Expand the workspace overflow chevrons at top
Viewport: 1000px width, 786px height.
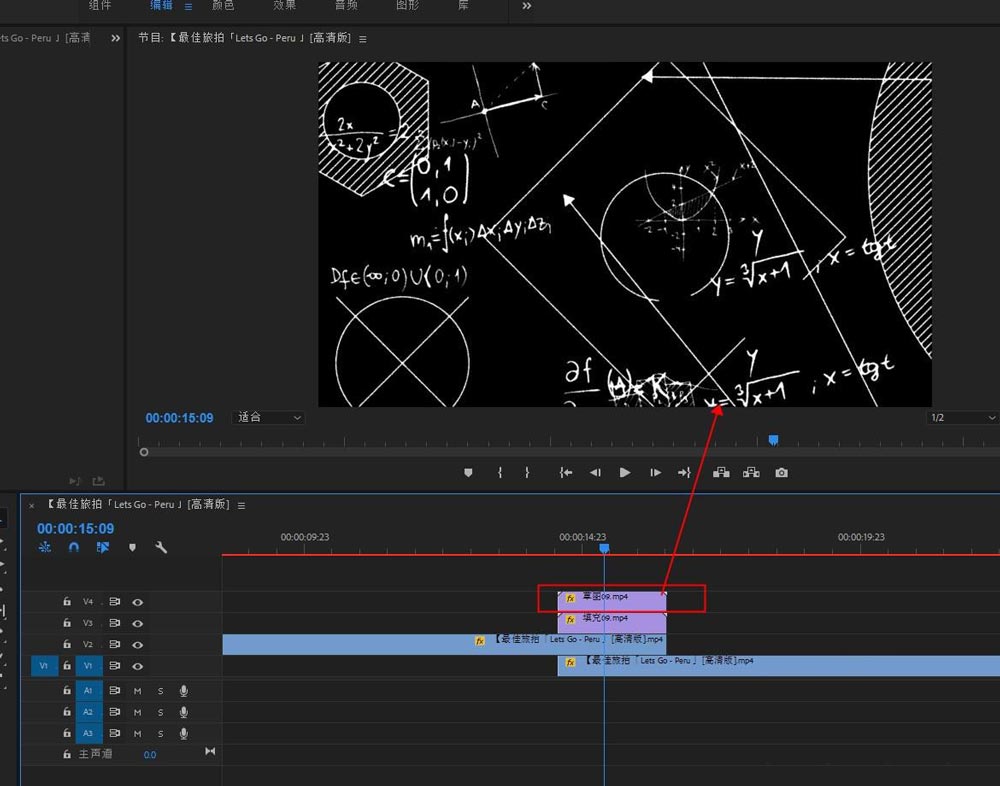527,6
